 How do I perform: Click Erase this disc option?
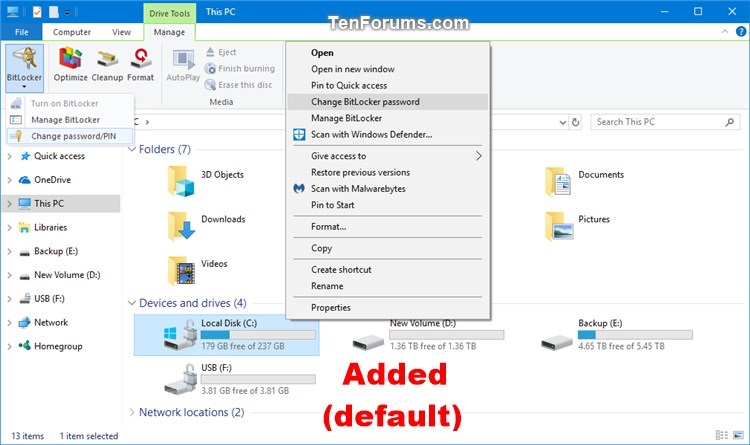[x=239, y=85]
